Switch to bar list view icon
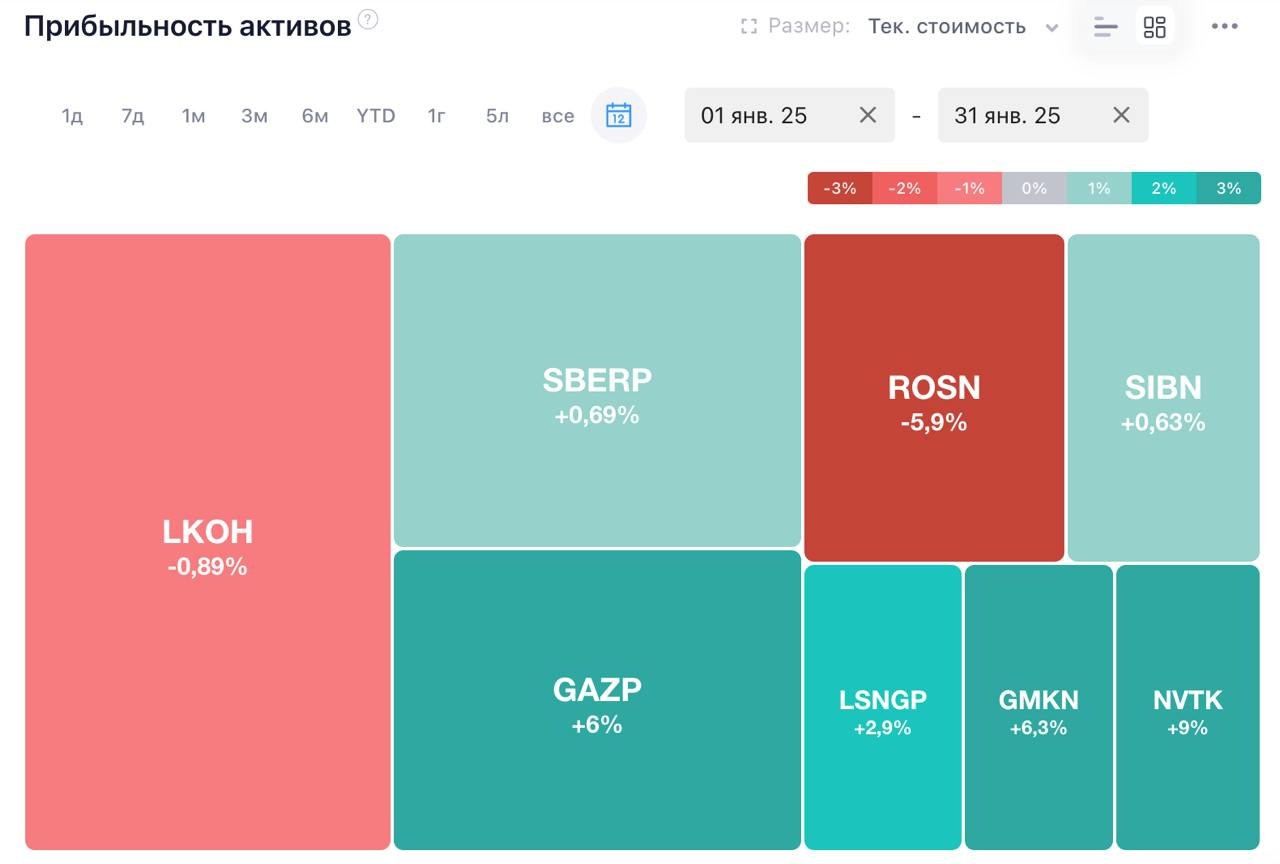Image resolution: width=1280 pixels, height=864 pixels. 1106,27
